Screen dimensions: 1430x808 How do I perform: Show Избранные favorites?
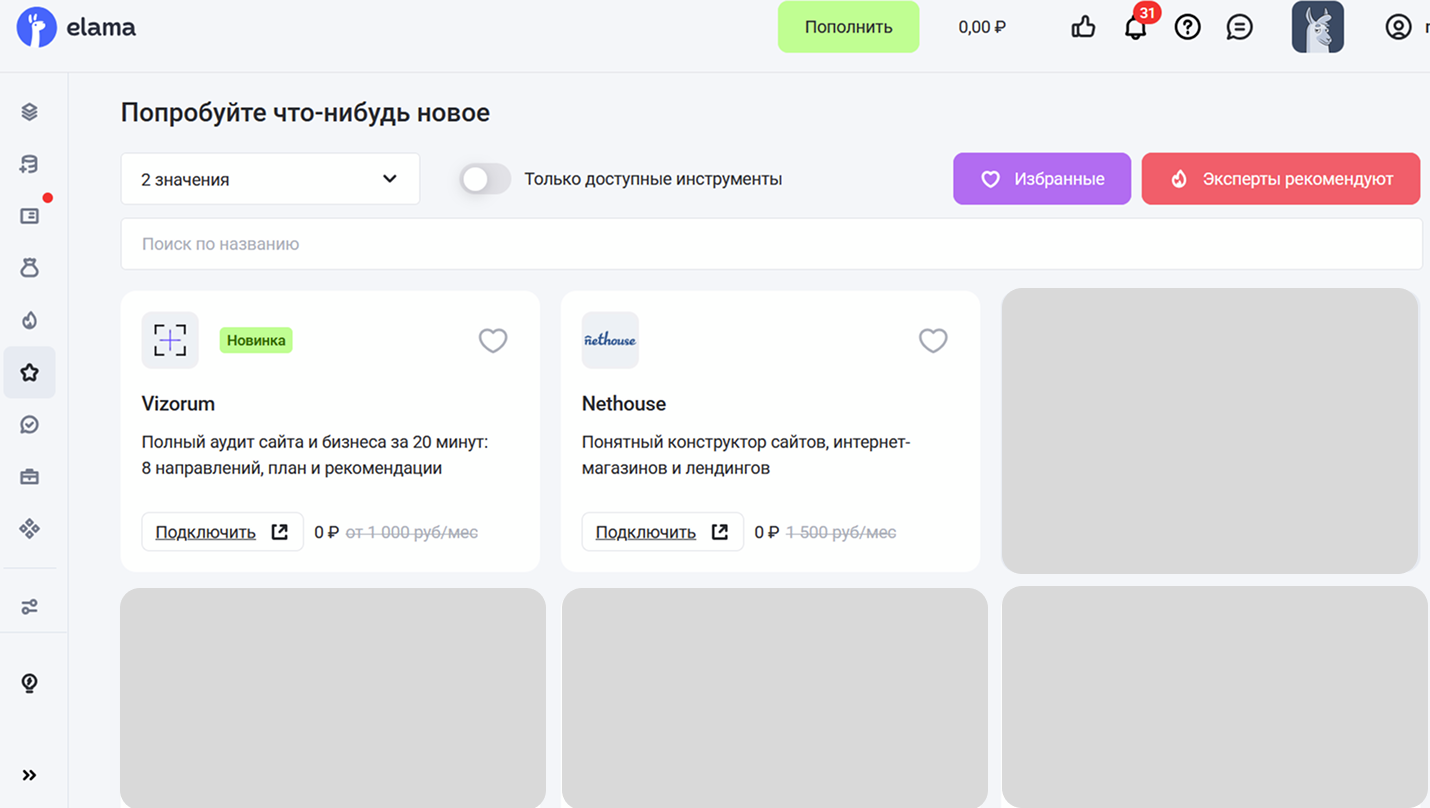pyautogui.click(x=1042, y=179)
